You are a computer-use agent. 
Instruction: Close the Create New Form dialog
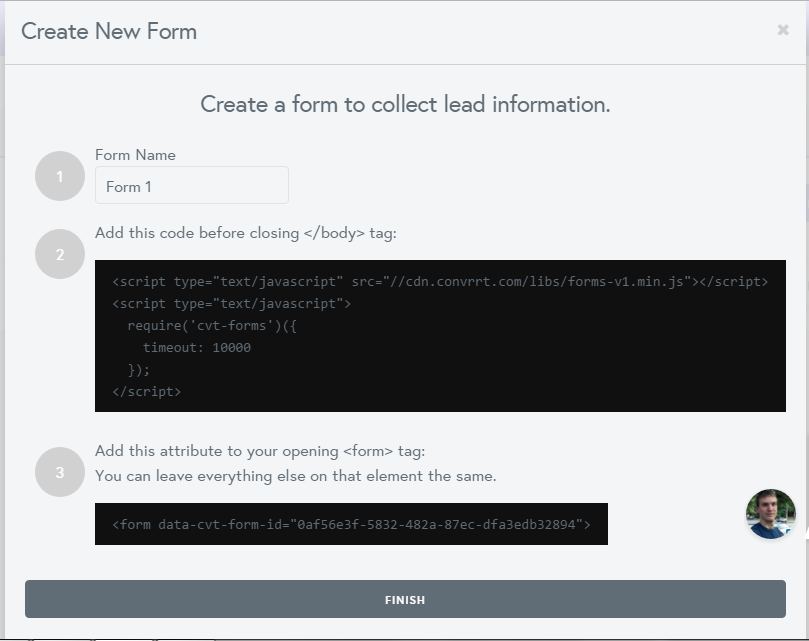point(783,30)
